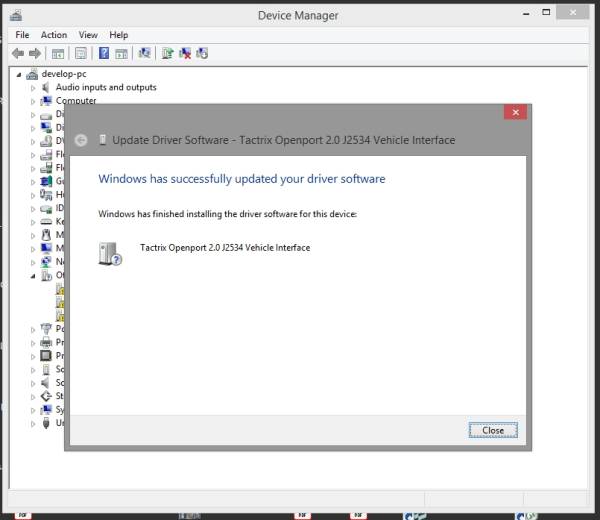The width and height of the screenshot is (600, 520).
Task: Click the blue question mark Help toolbar icon
Action: [104, 53]
